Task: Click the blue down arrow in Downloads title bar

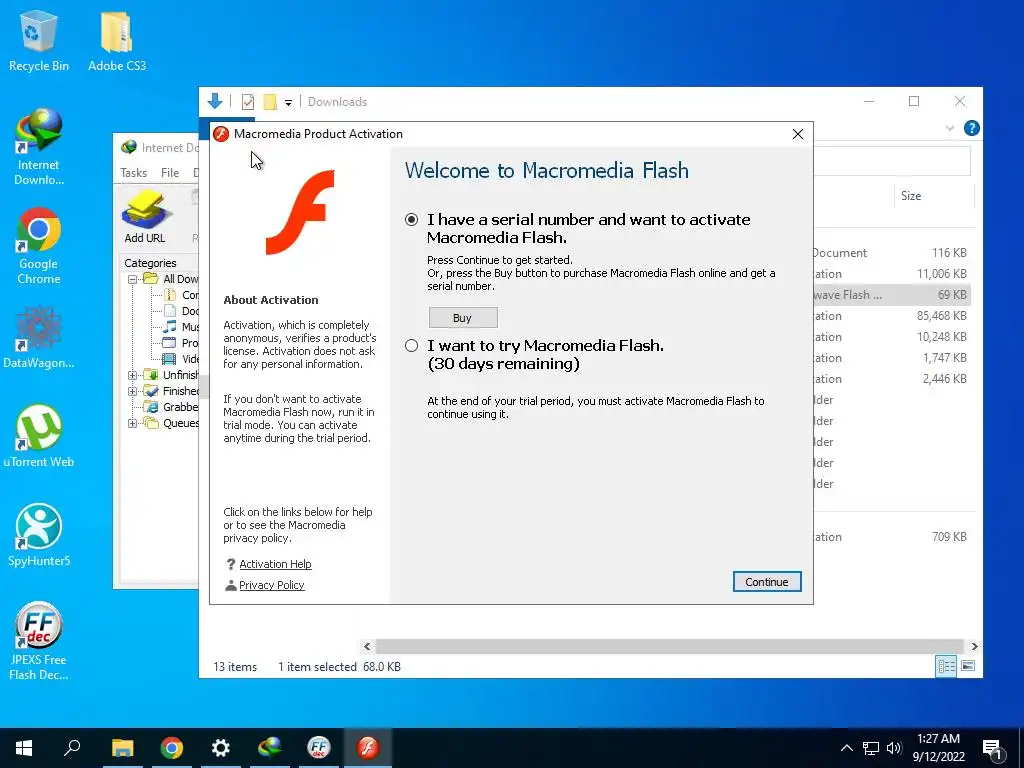Action: [x=215, y=101]
